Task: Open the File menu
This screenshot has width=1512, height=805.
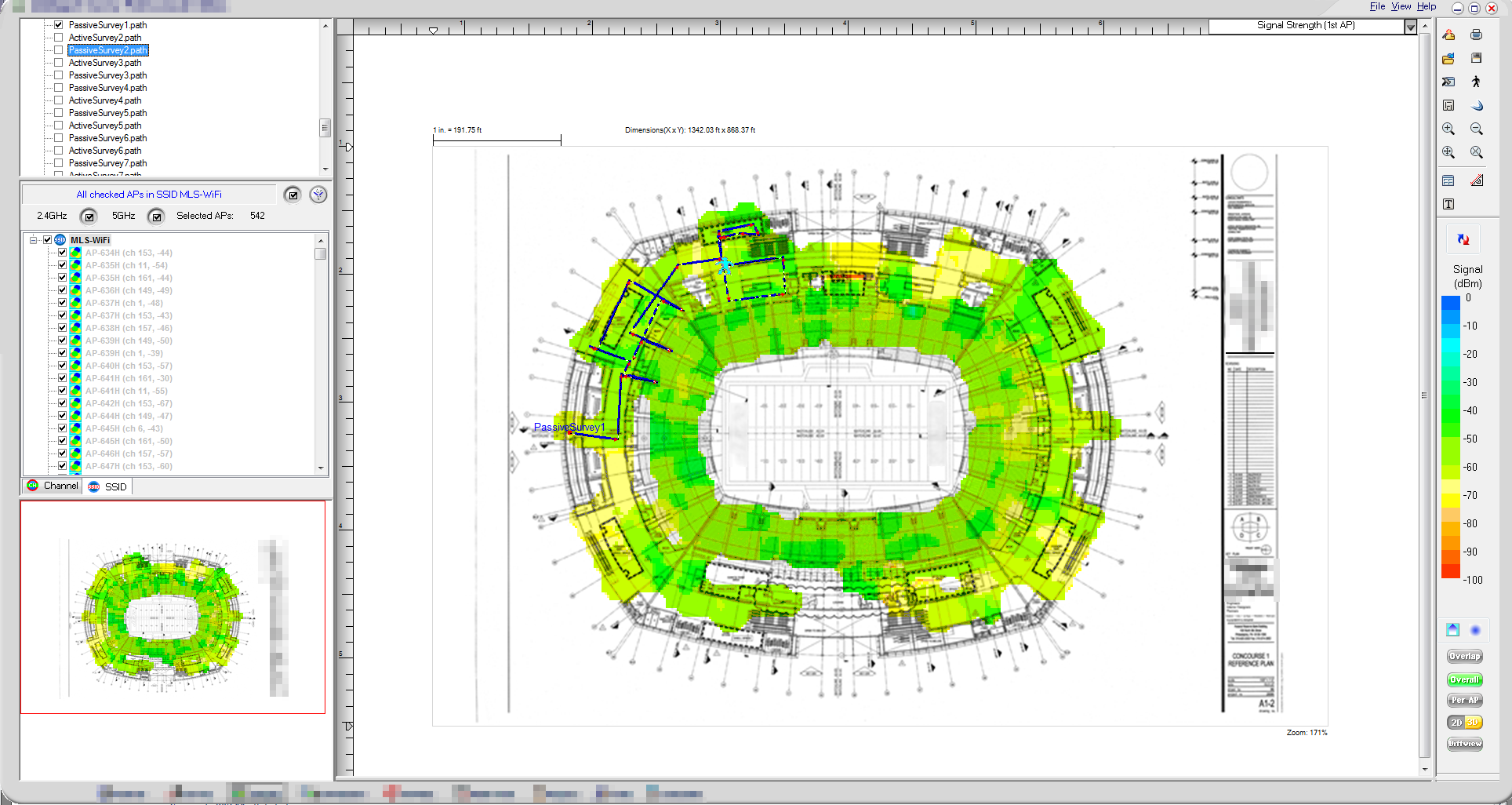Action: 1377,6
